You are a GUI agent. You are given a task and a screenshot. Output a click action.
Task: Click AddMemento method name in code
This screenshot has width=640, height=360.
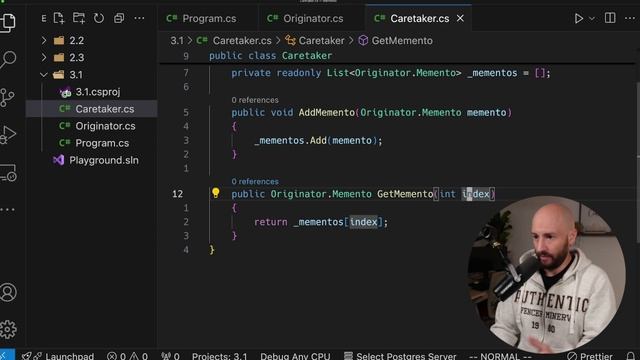click(327, 113)
